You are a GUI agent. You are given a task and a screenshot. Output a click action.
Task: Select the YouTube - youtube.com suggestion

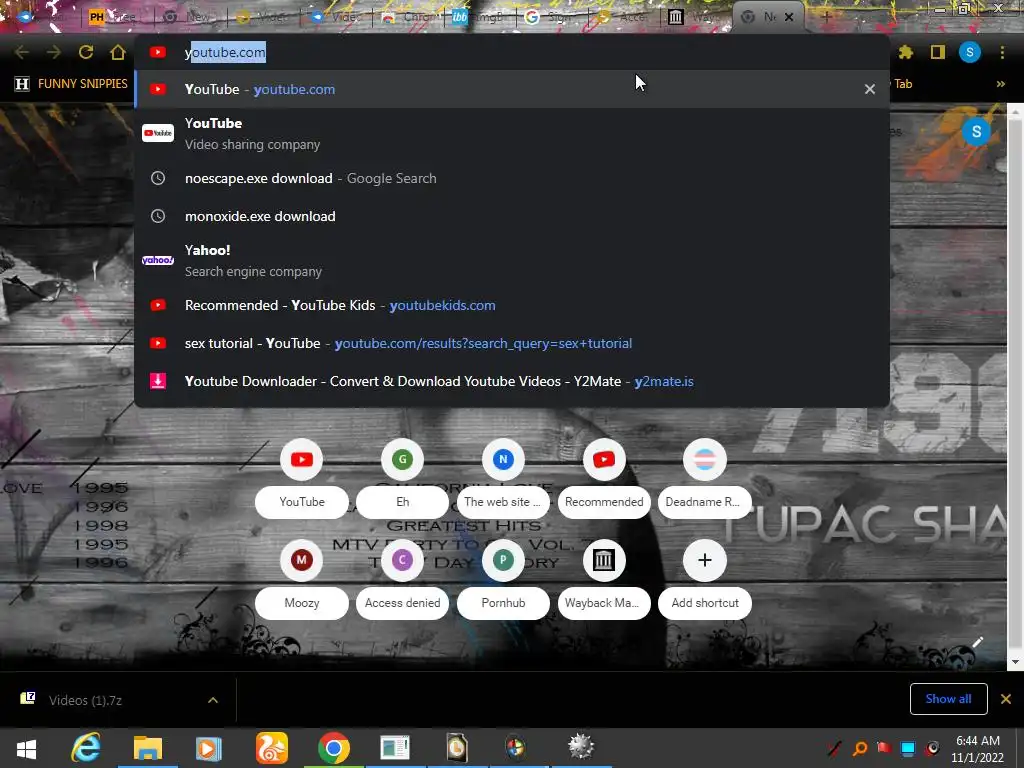511,89
